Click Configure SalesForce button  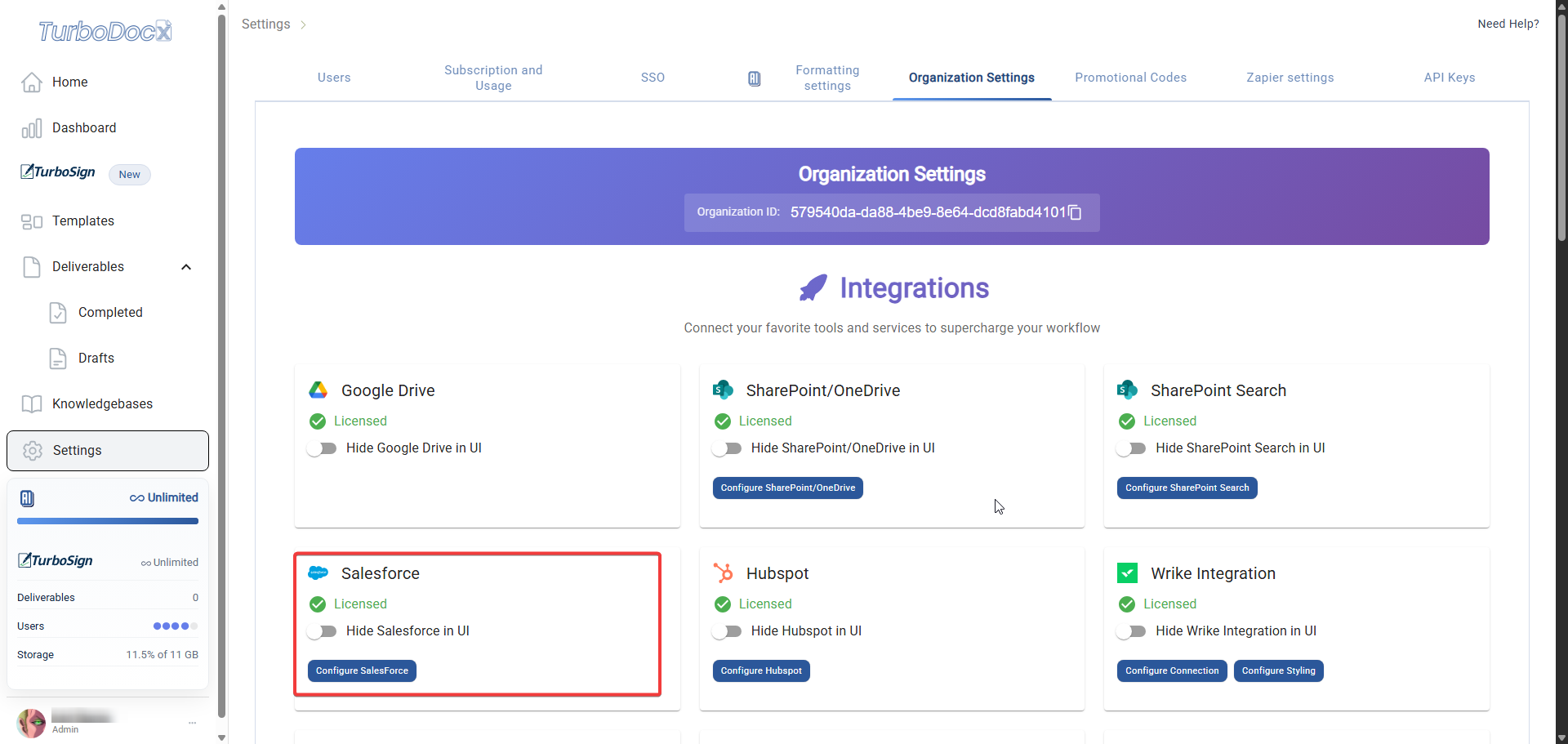362,670
